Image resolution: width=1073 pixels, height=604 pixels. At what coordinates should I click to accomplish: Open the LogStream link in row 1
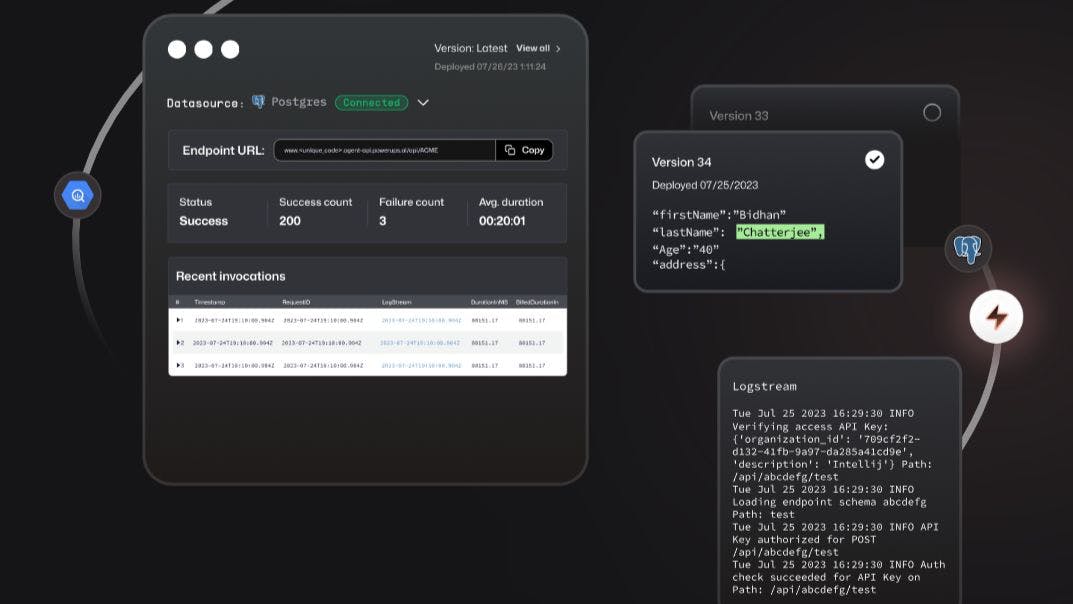(x=421, y=320)
